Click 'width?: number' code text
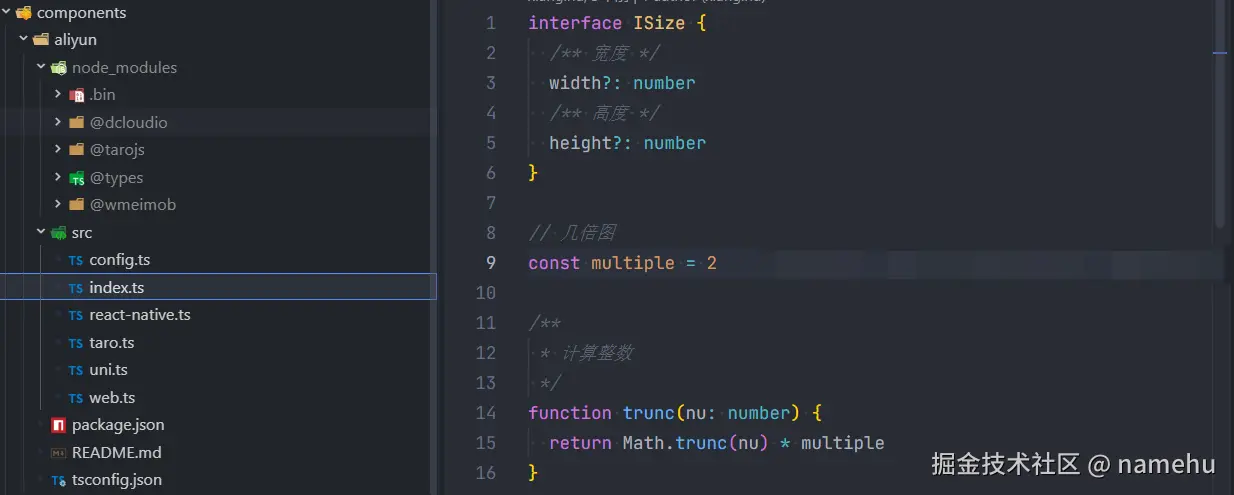This screenshot has height=495, width=1234. (622, 83)
